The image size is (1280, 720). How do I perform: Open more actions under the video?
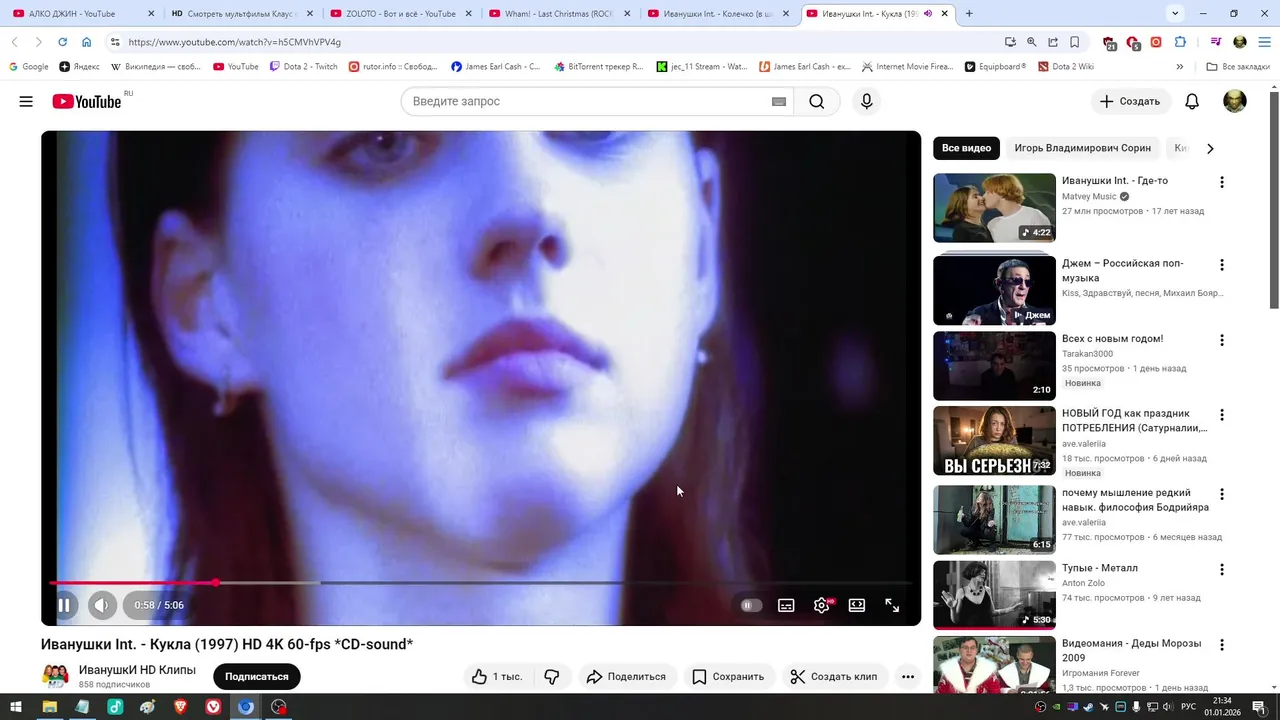(908, 677)
